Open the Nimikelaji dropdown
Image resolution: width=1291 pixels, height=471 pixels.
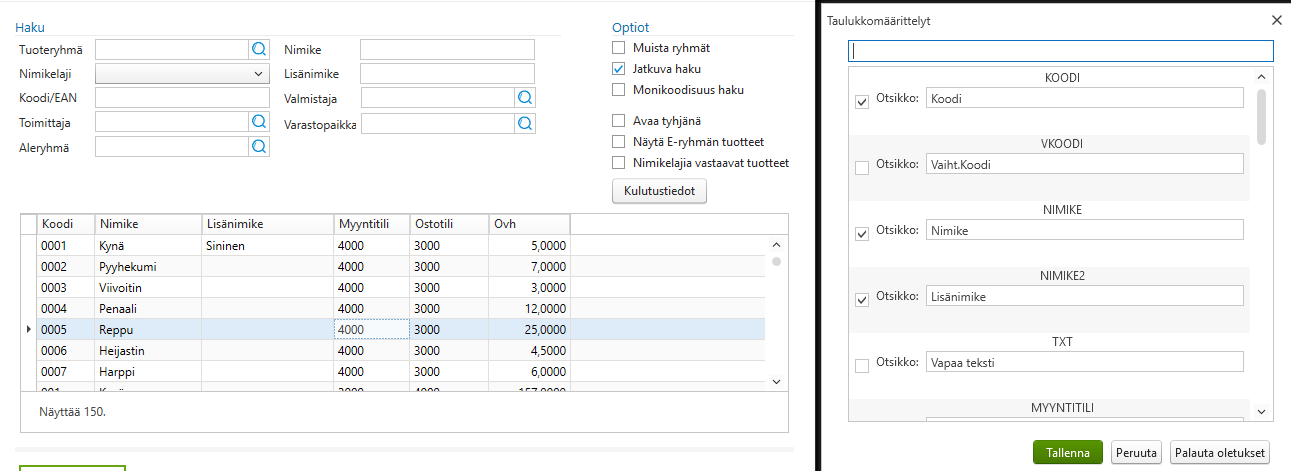click(182, 74)
